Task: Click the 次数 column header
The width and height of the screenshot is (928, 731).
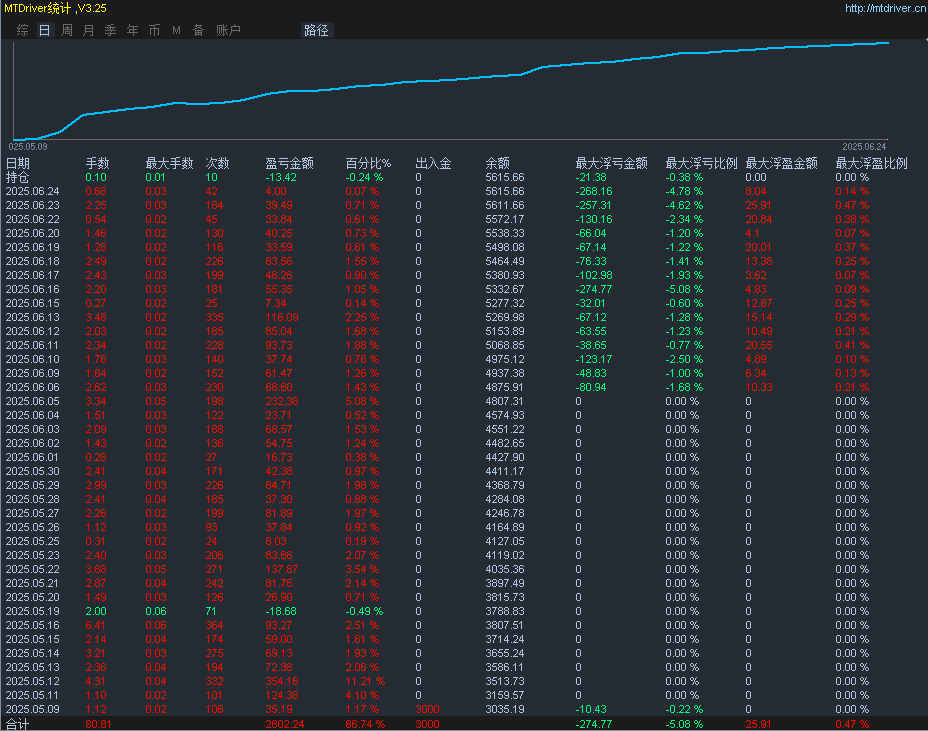Action: [217, 163]
